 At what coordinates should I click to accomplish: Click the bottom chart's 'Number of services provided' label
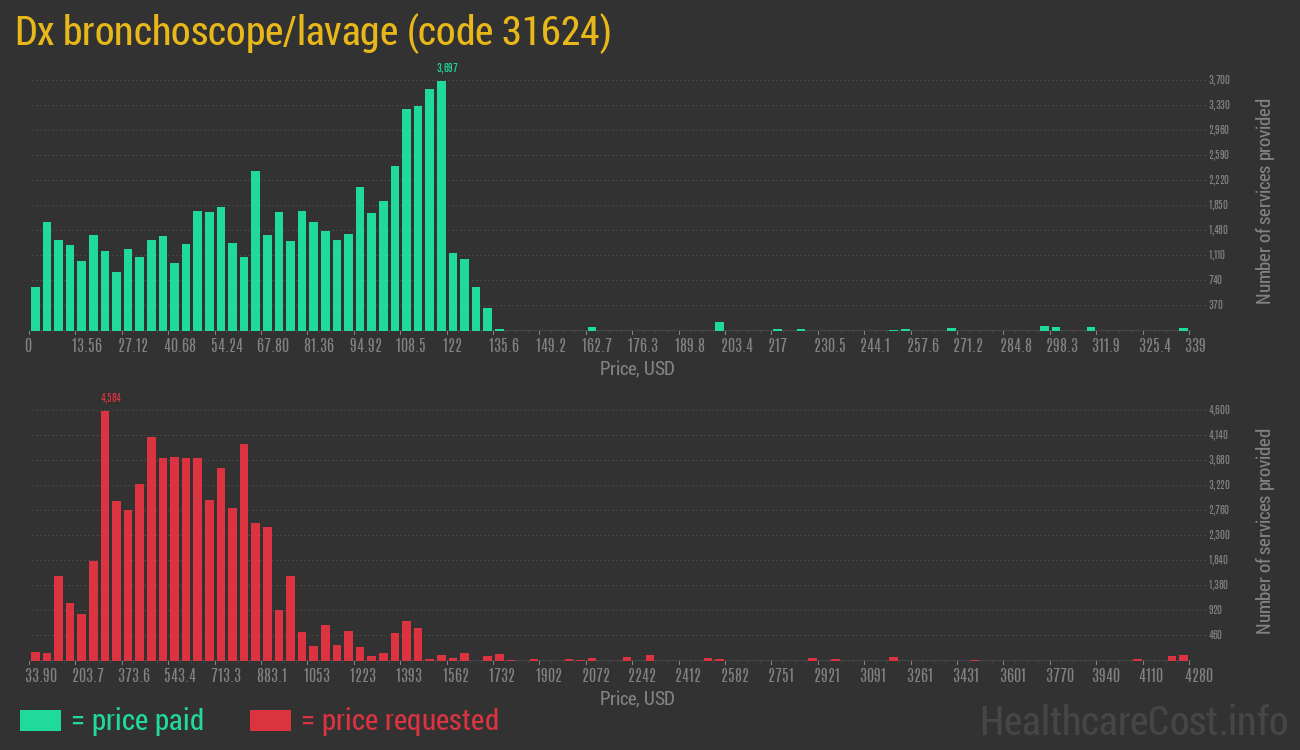(x=1264, y=531)
